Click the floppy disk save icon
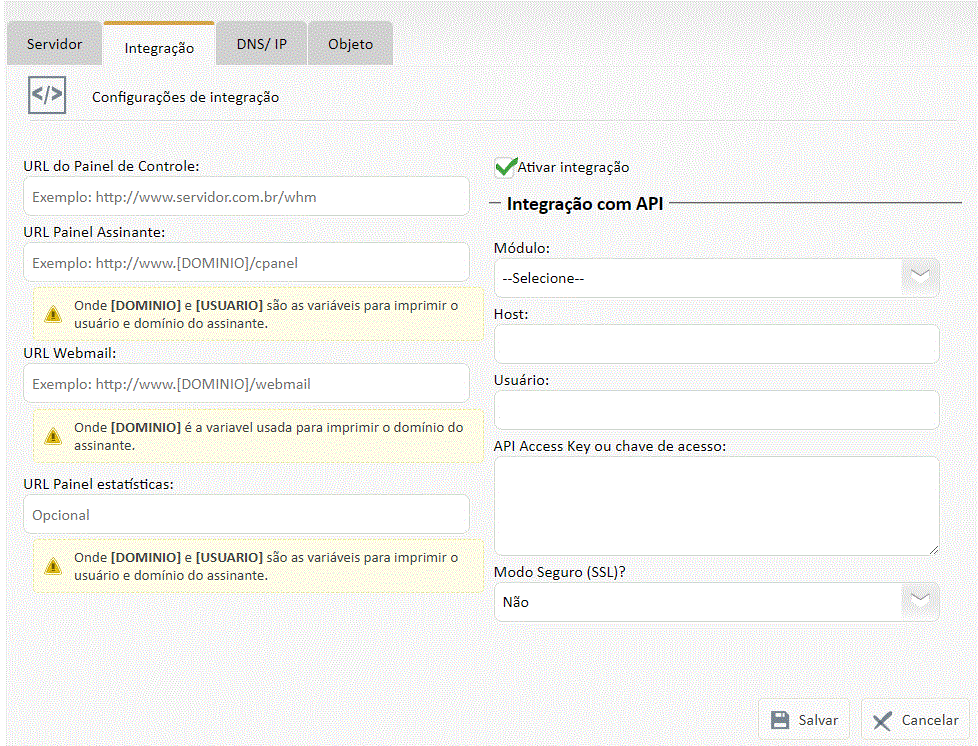 point(780,720)
